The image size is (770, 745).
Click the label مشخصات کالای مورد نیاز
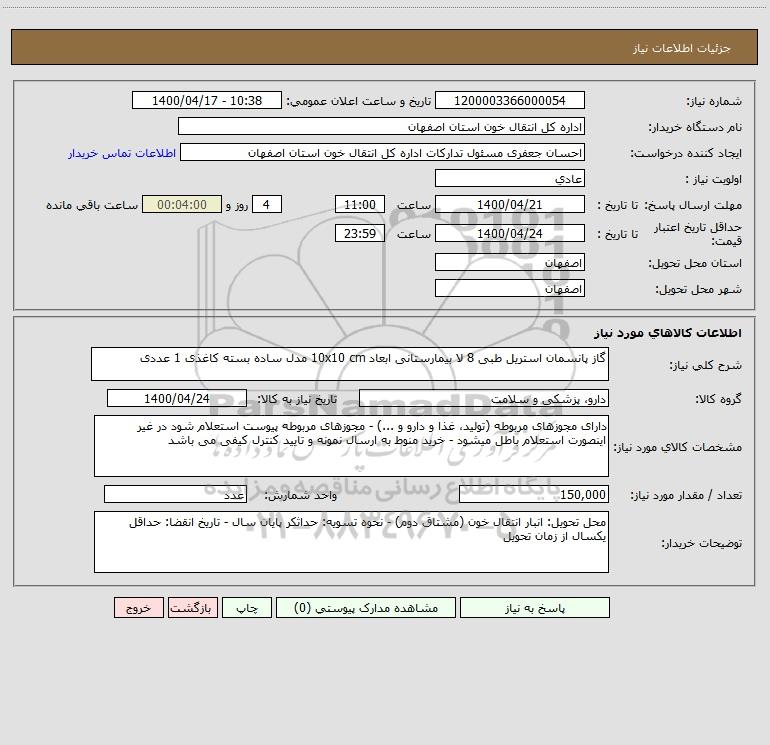pos(678,447)
